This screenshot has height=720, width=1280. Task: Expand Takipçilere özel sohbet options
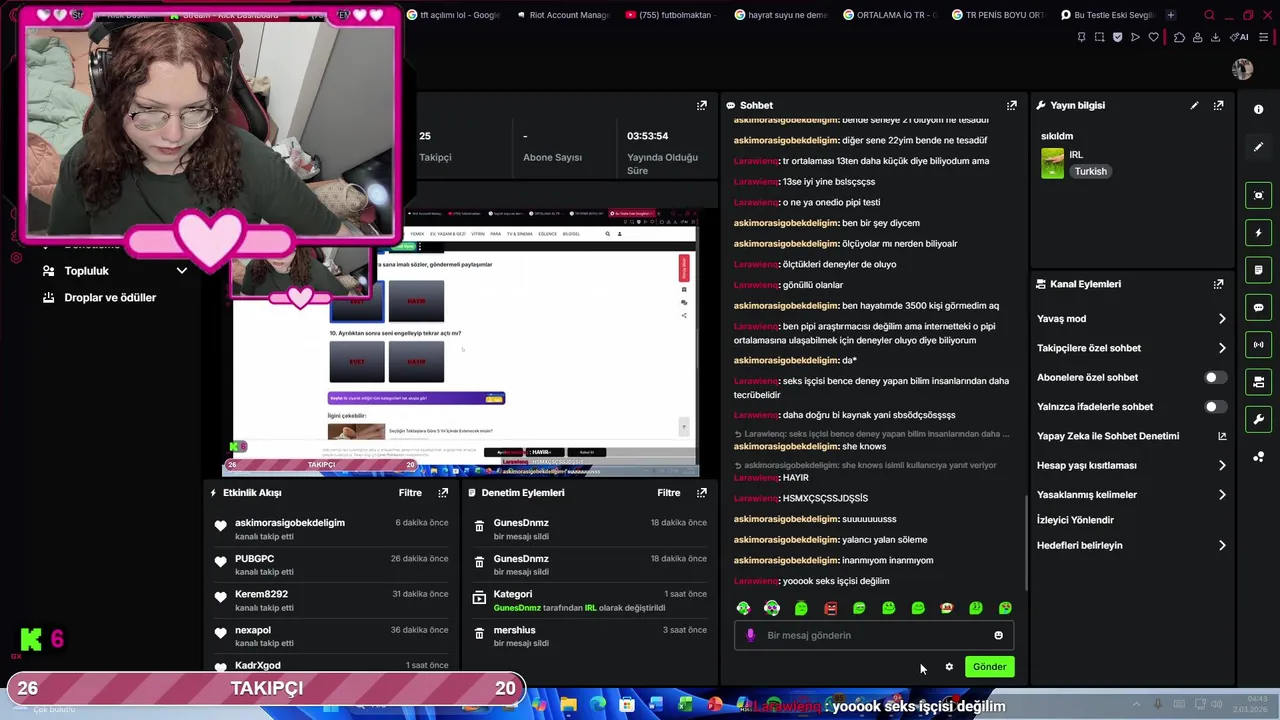[x=1222, y=348]
